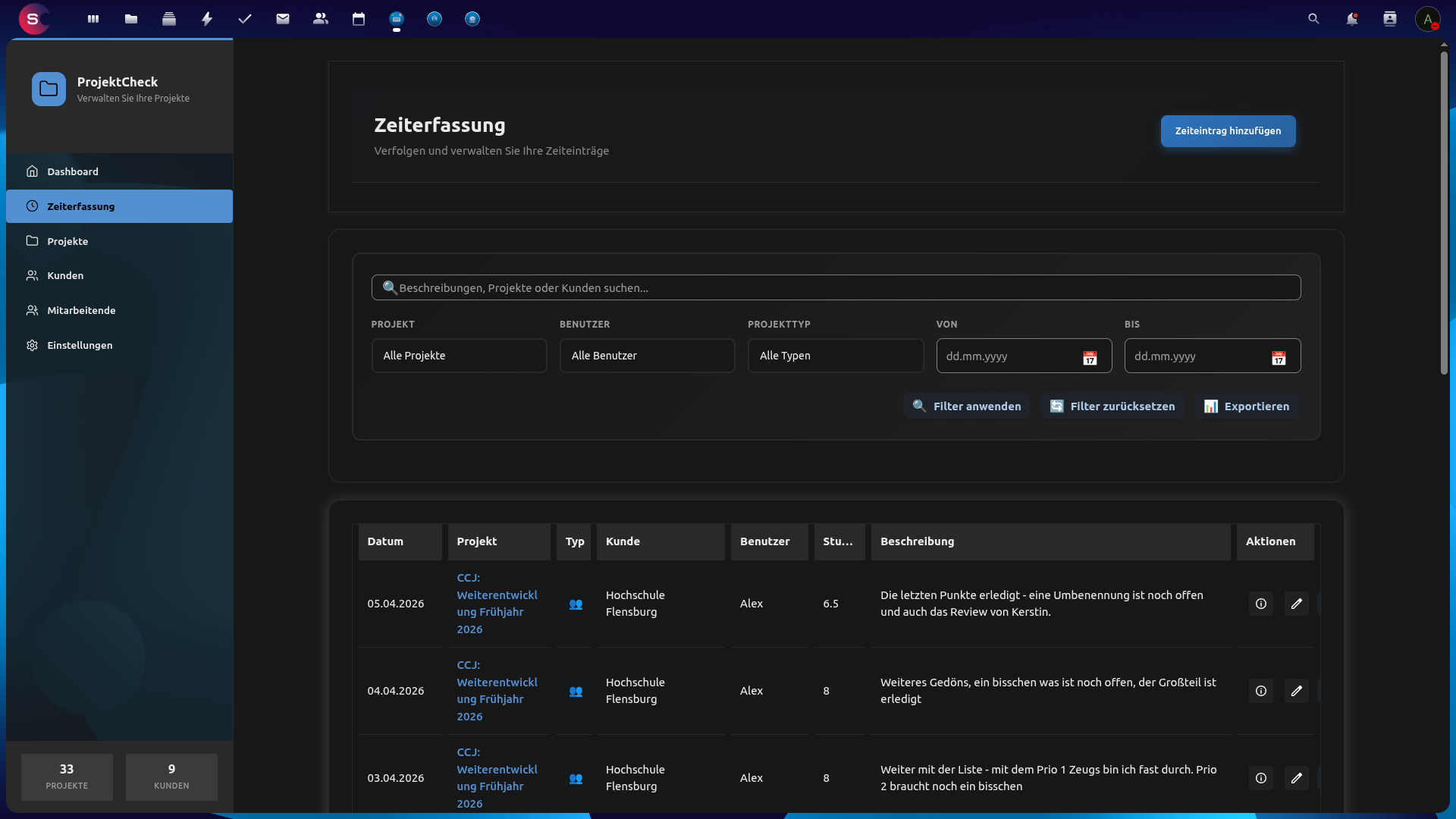Expand the Benutzer filter showing Alle Benutzer
Image resolution: width=1456 pixels, height=819 pixels.
(647, 356)
